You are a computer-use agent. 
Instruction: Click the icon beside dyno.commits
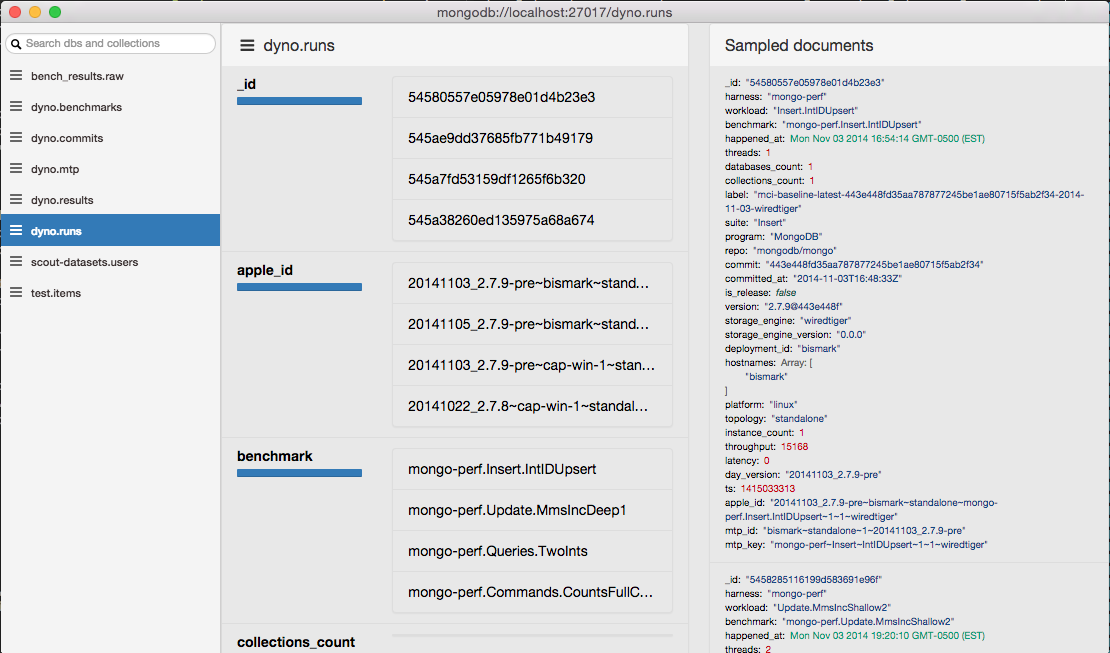pos(16,138)
